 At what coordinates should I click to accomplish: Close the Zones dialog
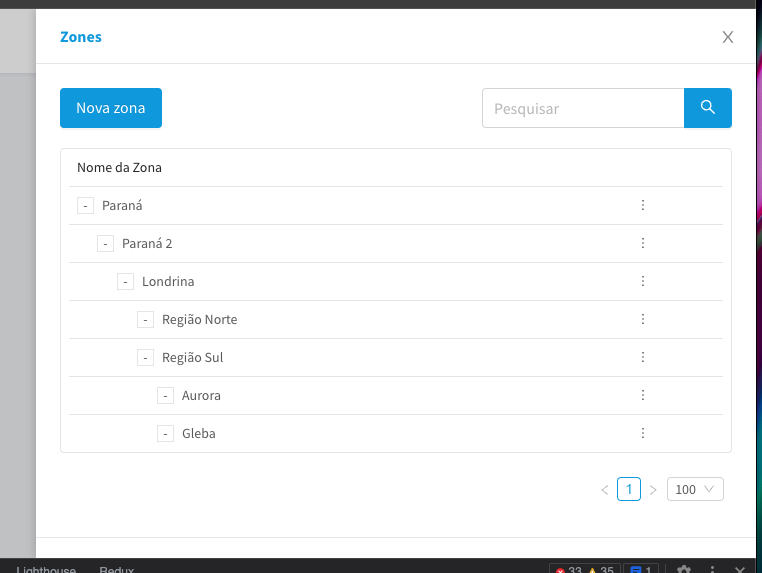728,37
